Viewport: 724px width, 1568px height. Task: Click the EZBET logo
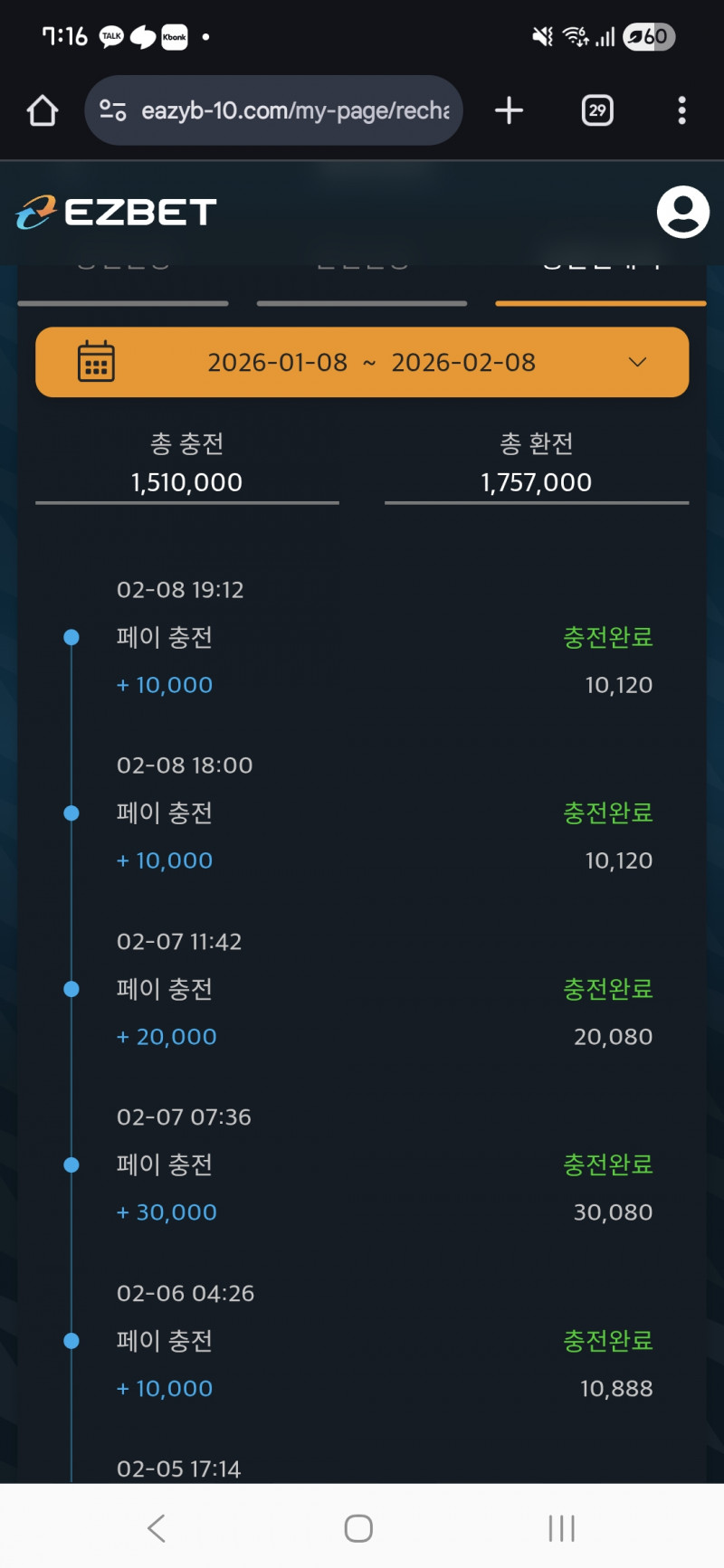(116, 213)
